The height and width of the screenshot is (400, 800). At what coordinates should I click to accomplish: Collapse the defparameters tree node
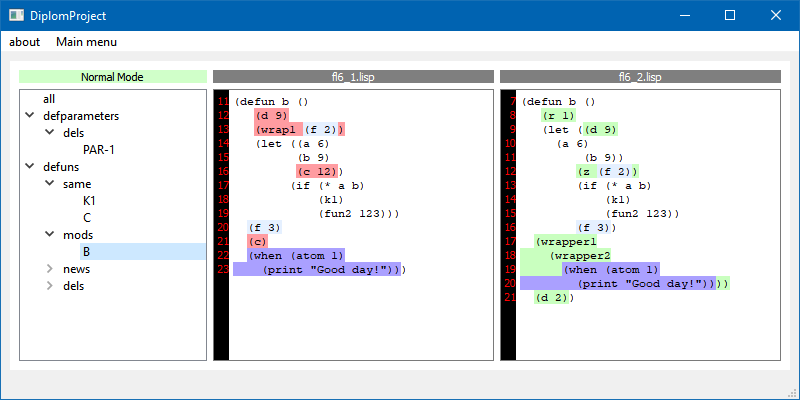(x=30, y=116)
